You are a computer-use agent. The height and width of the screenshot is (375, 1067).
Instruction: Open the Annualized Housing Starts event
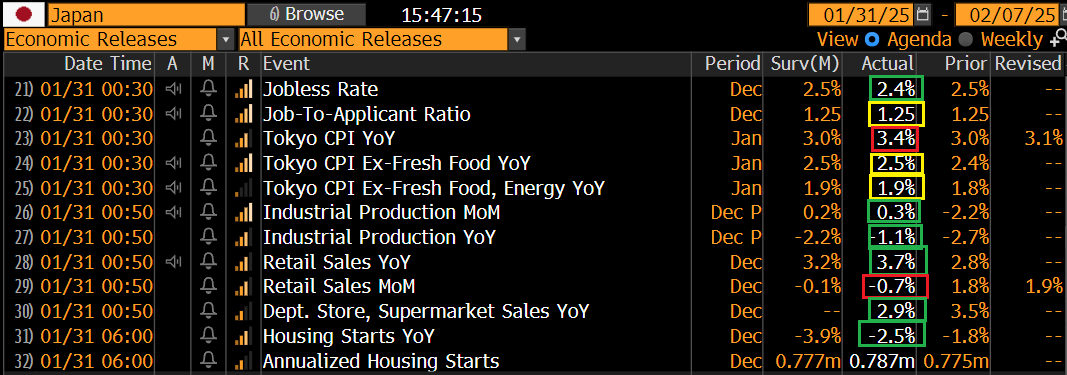click(x=381, y=361)
